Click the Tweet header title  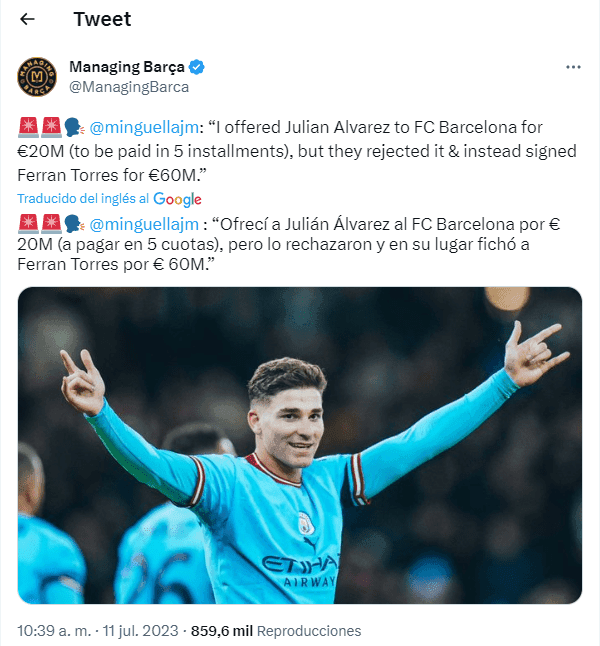[x=102, y=19]
